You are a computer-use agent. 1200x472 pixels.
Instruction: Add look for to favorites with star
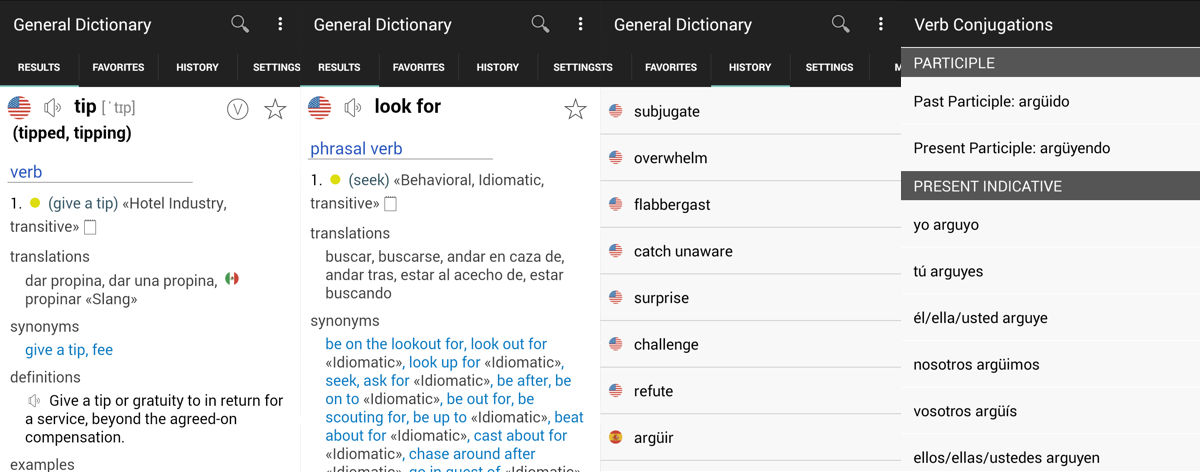pos(575,109)
